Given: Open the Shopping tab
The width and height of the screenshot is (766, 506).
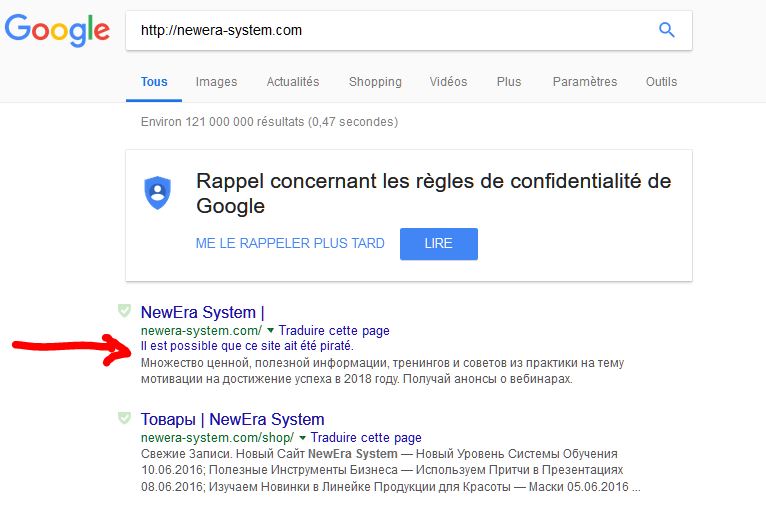Looking at the screenshot, I should coord(375,82).
